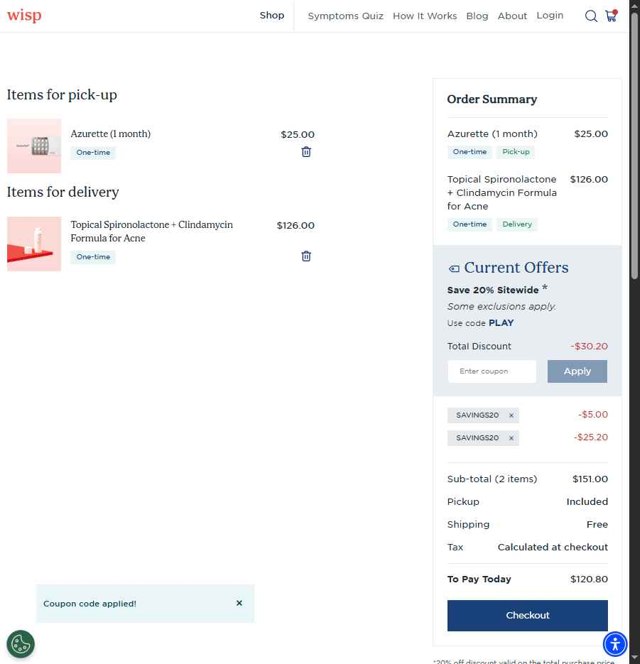Remove the SAVINGS20 coupon worth -$25.20
The image size is (640, 664).
(x=511, y=438)
